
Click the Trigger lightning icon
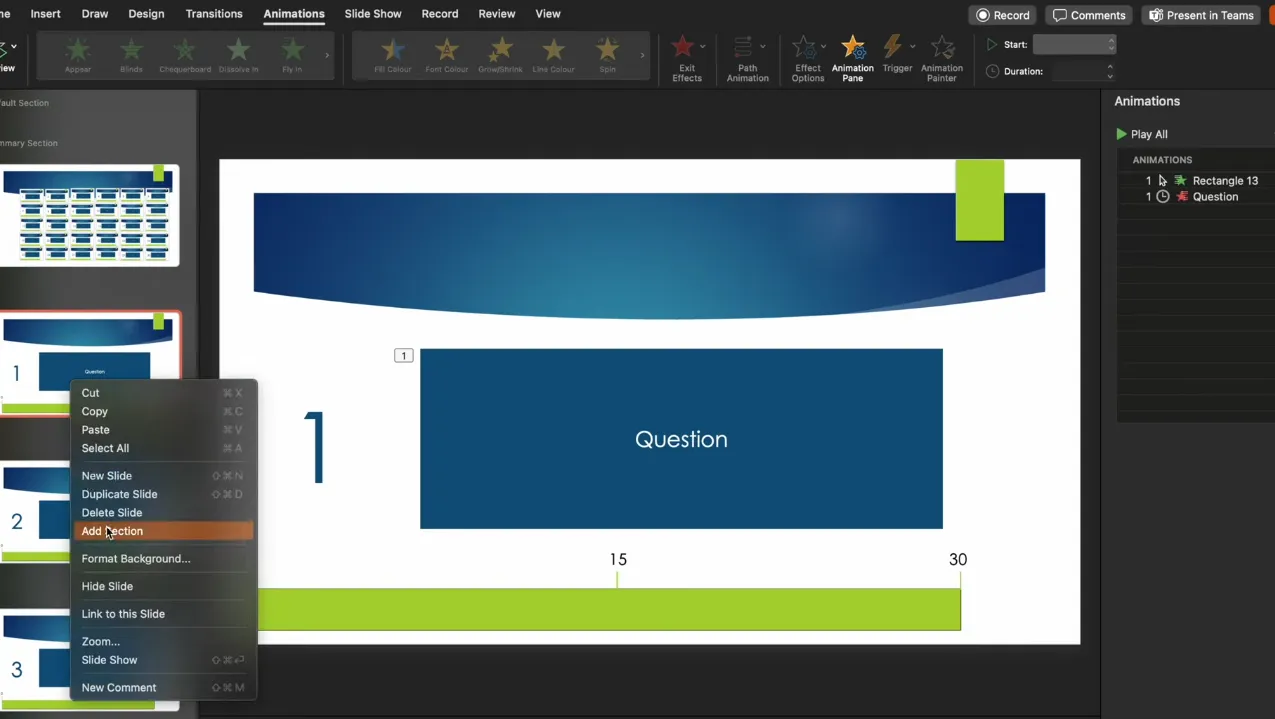click(894, 48)
